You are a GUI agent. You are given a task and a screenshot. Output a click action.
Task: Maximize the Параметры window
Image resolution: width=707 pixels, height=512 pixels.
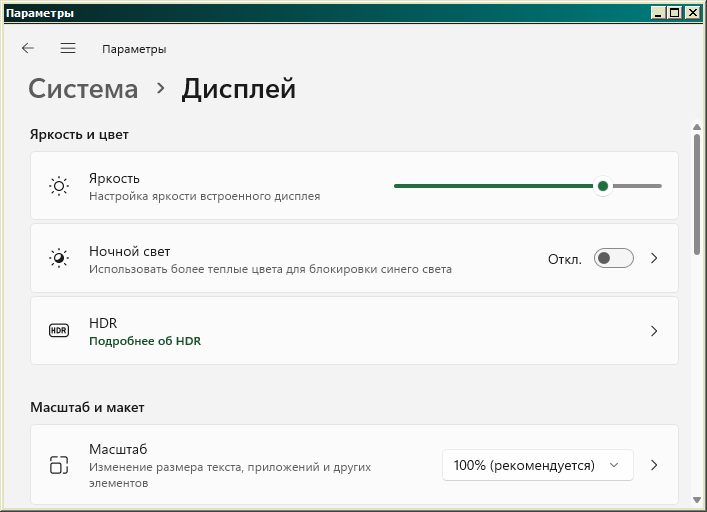pyautogui.click(x=675, y=13)
